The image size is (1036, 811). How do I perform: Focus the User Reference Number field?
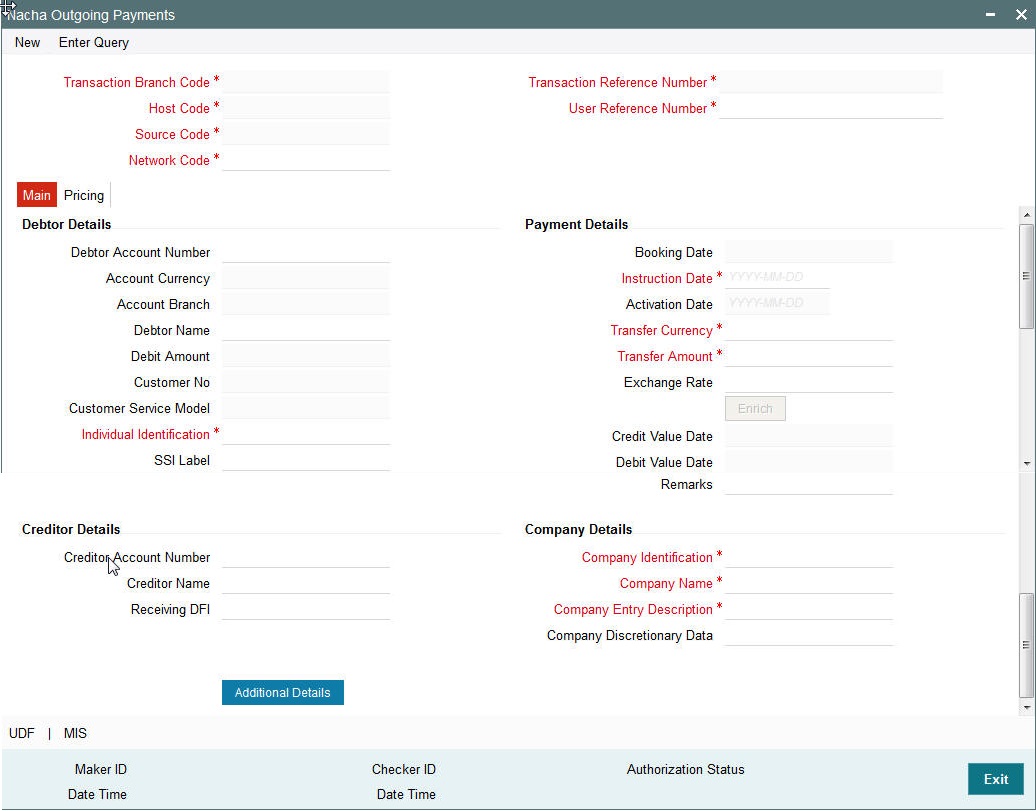tap(831, 108)
